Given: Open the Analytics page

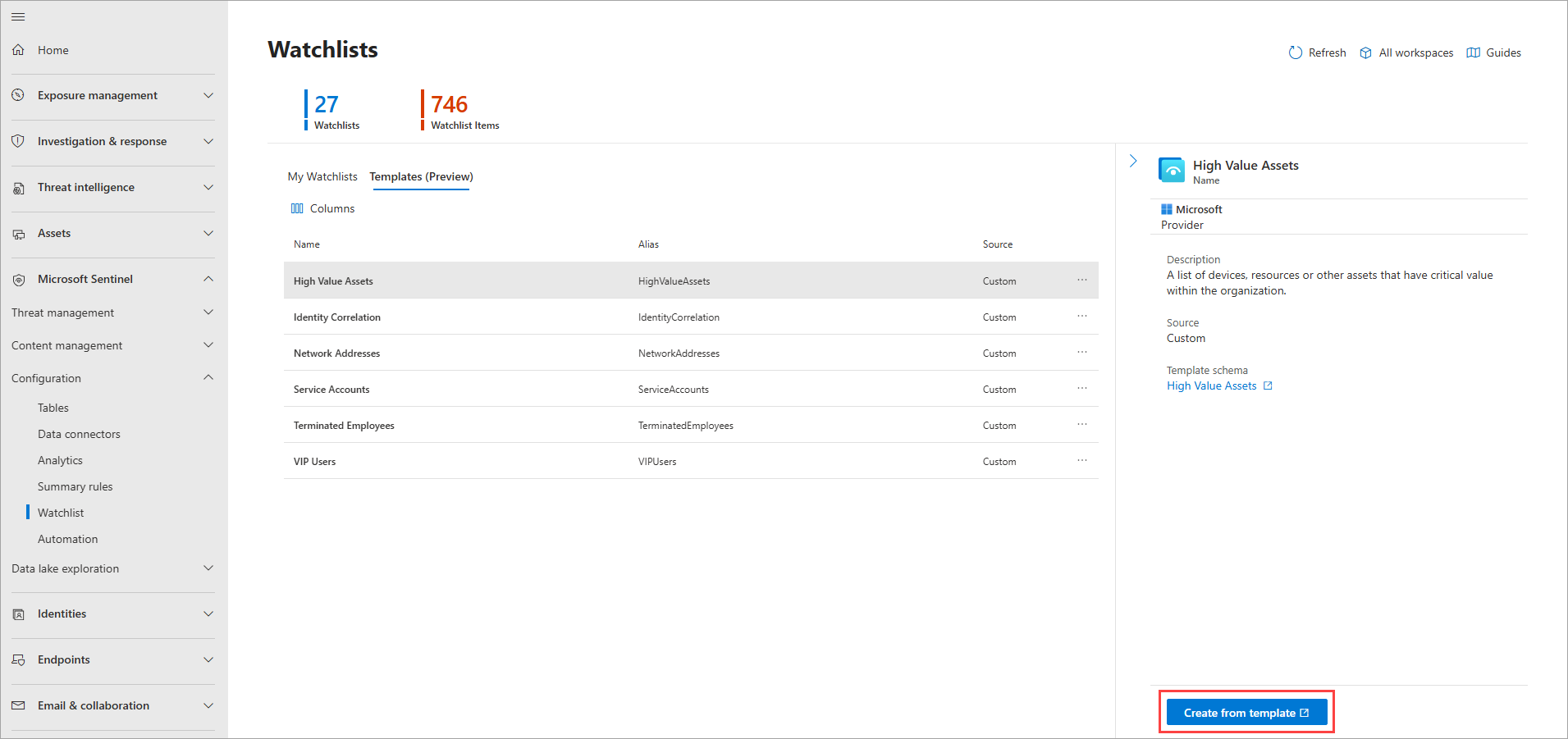Looking at the screenshot, I should [60, 460].
